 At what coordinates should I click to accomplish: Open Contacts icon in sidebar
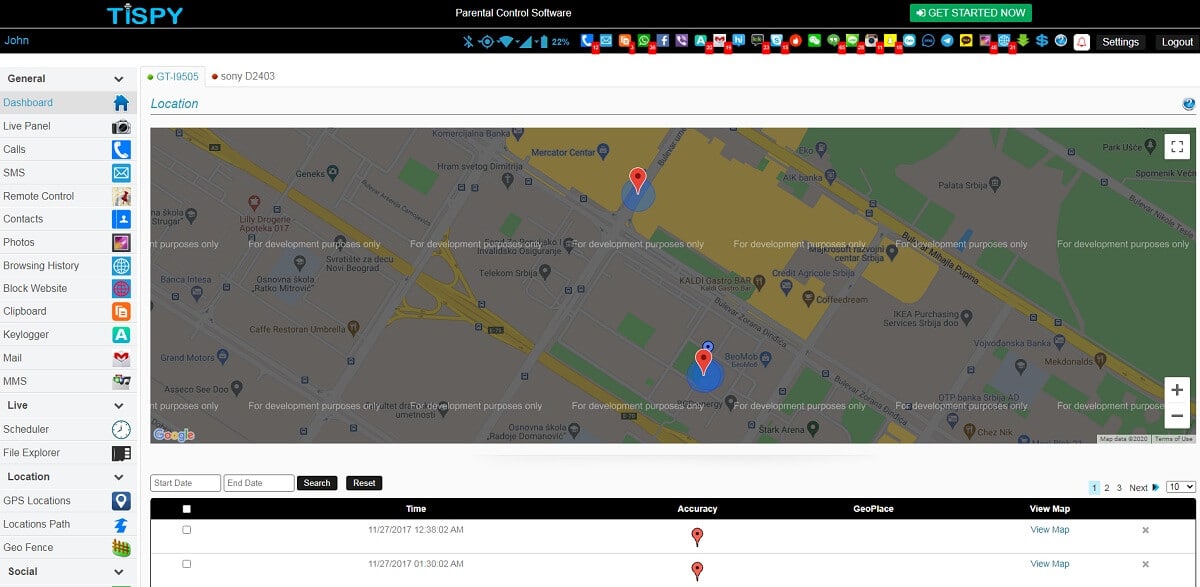121,219
